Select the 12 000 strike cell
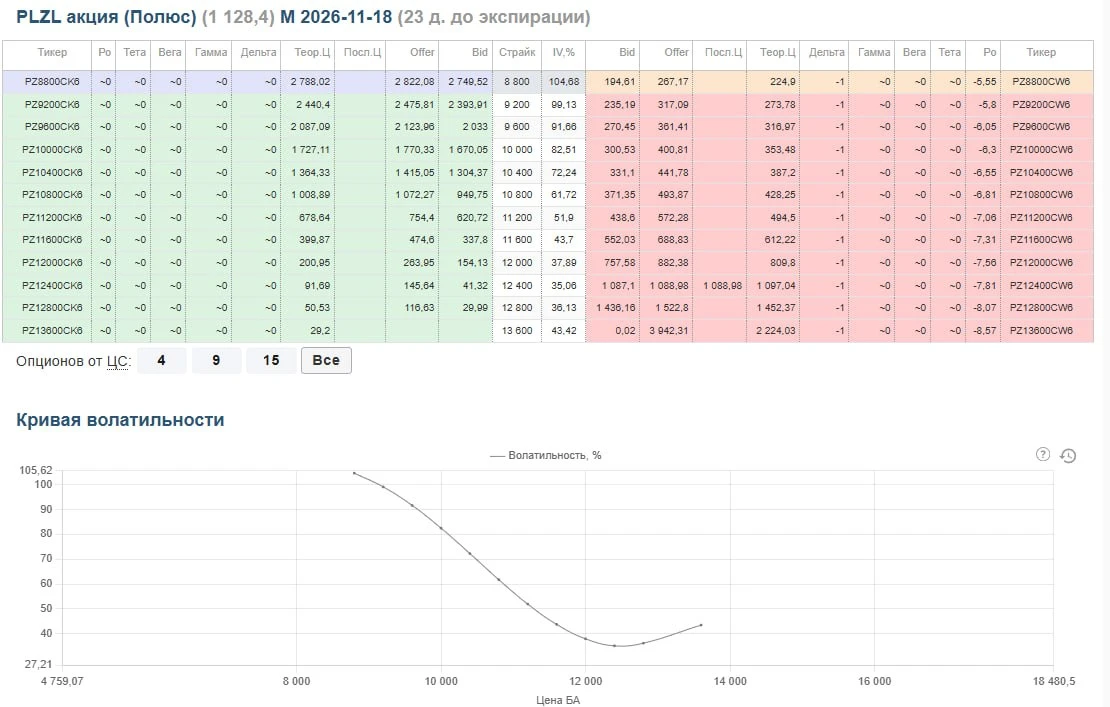 517,263
